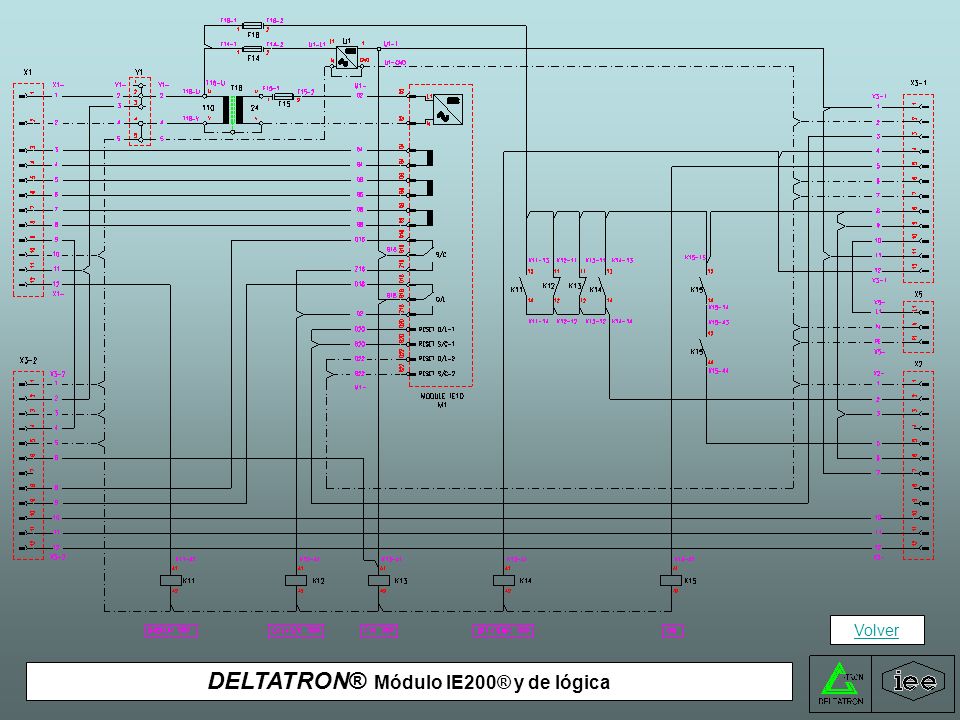
Task: Click the K15 relay coil symbol
Action: pyautogui.click(x=671, y=580)
